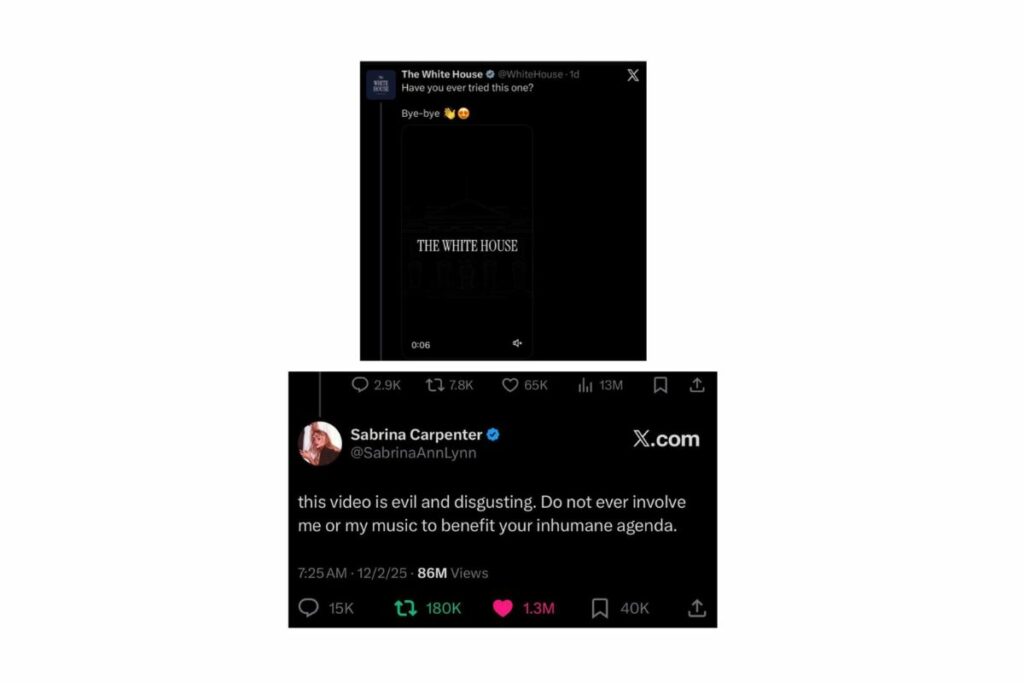Toggle the bookmark icon showing 40K
This screenshot has width=1024, height=683.
tap(600, 608)
